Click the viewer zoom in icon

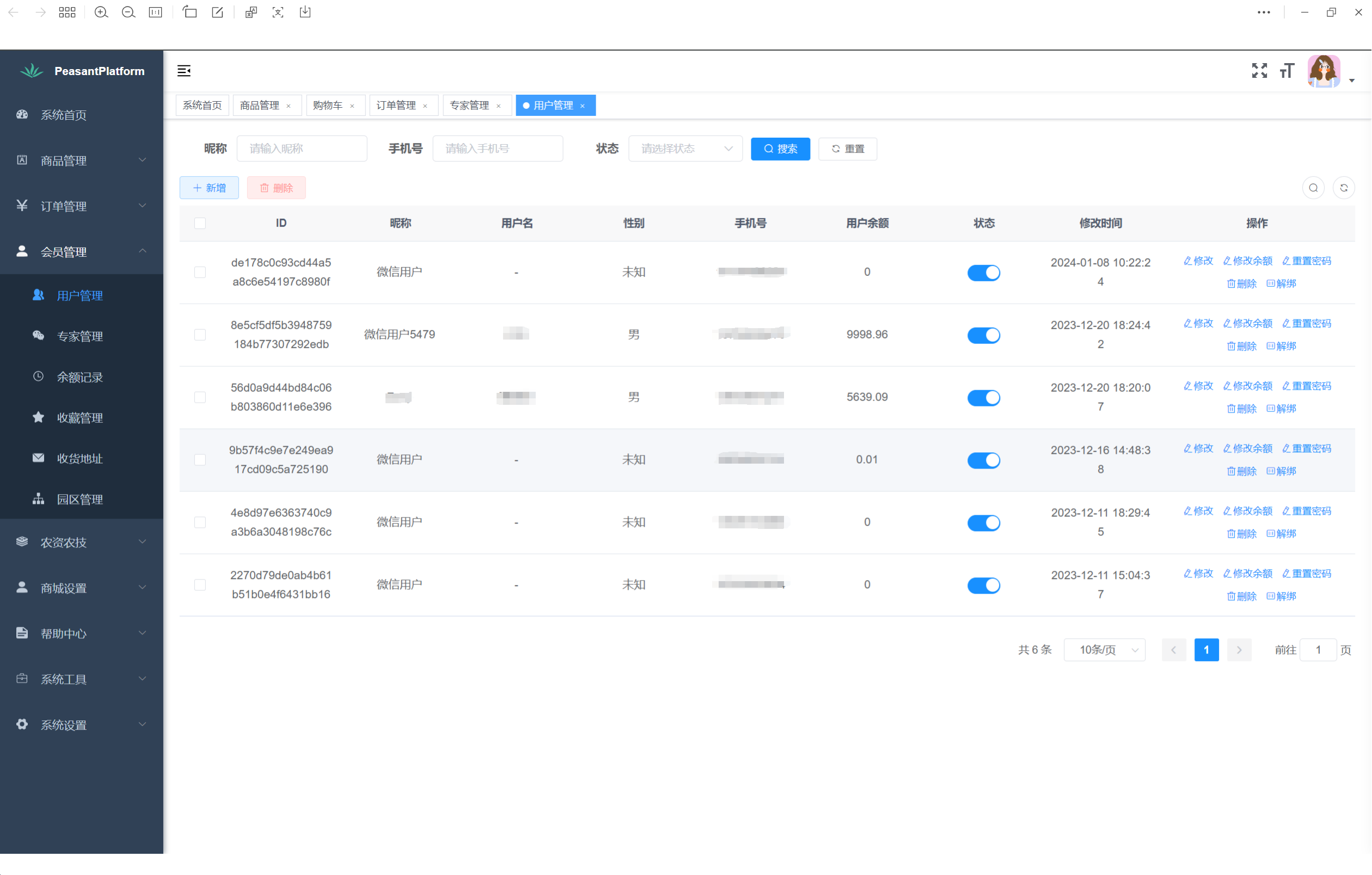pyautogui.click(x=101, y=13)
